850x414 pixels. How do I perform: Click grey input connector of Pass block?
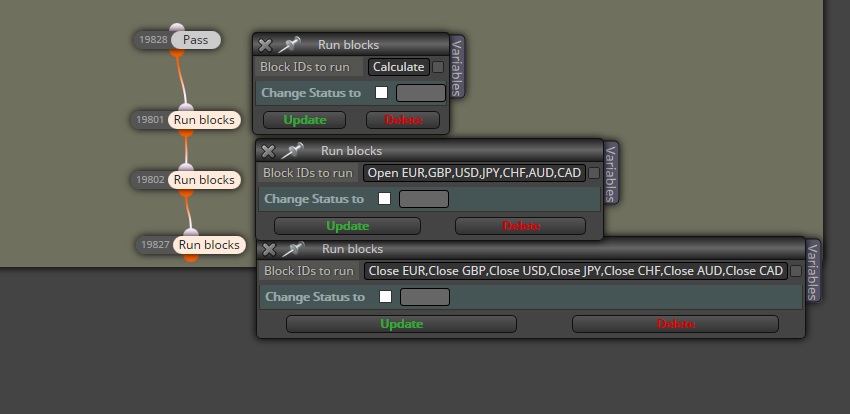[177, 28]
